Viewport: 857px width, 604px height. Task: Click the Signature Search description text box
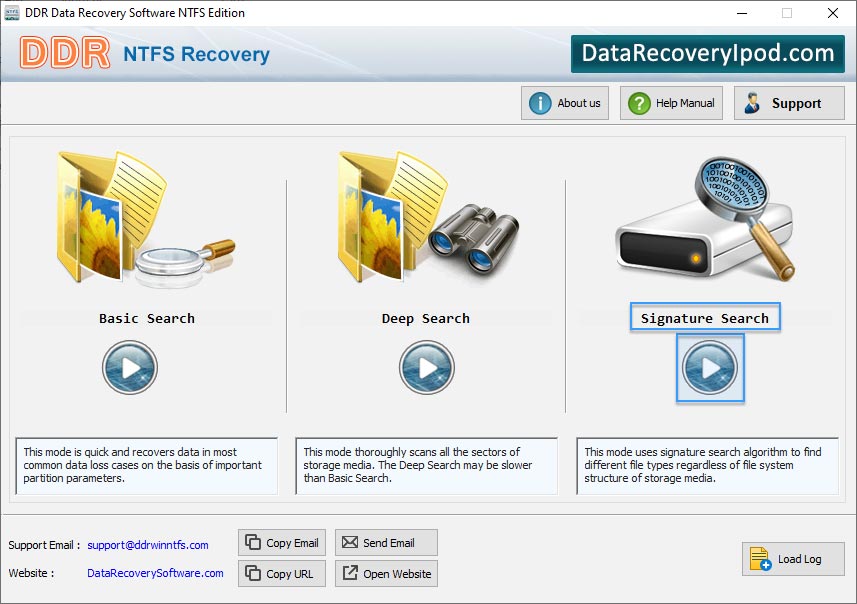(x=707, y=466)
